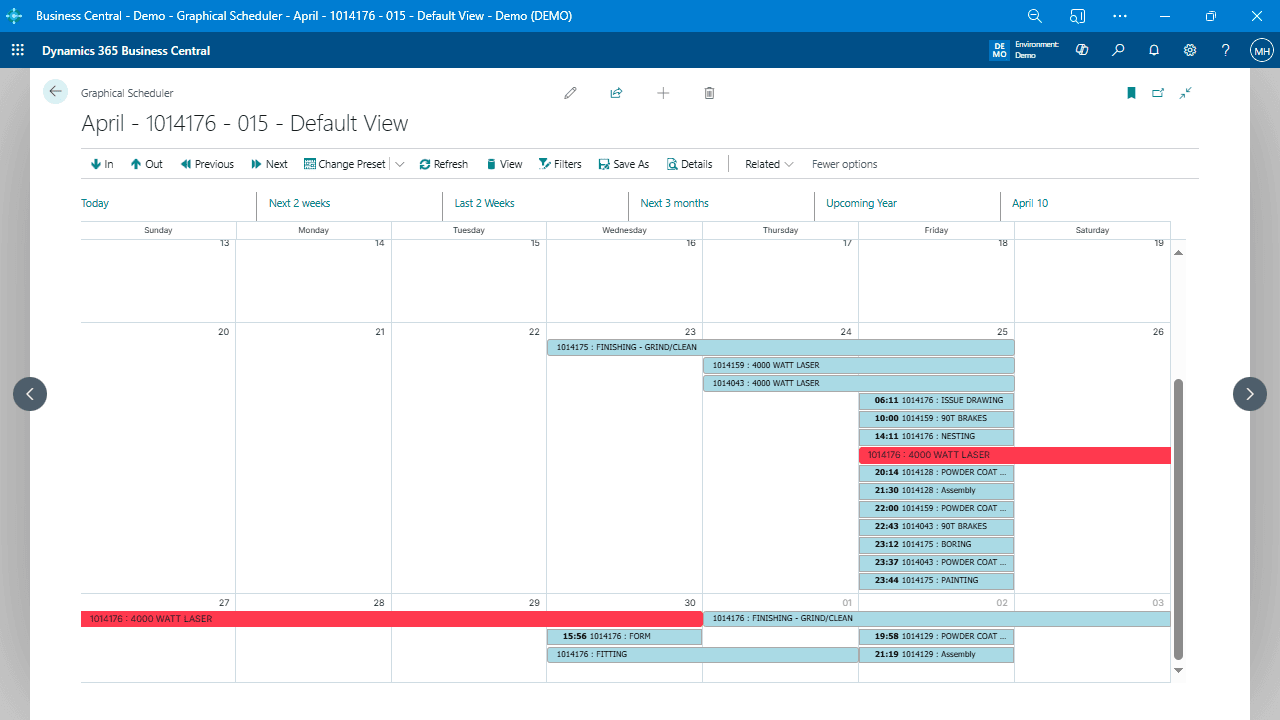The width and height of the screenshot is (1280, 720).
Task: Click the pencil edit icon
Action: pos(570,93)
